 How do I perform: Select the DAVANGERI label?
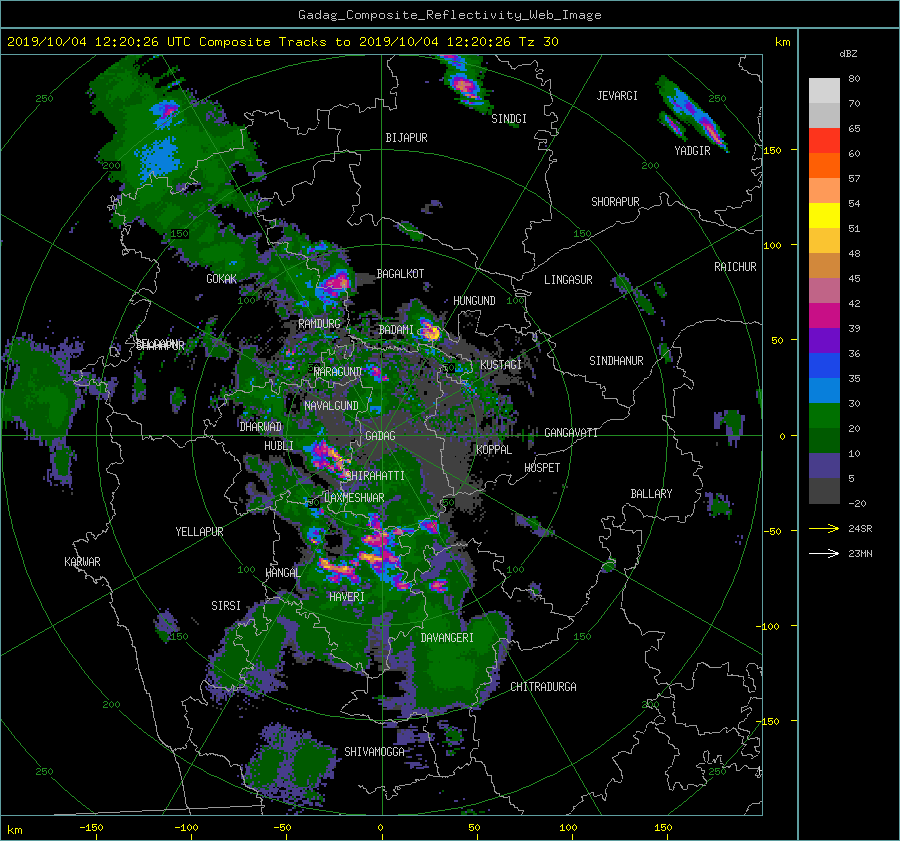(x=447, y=638)
